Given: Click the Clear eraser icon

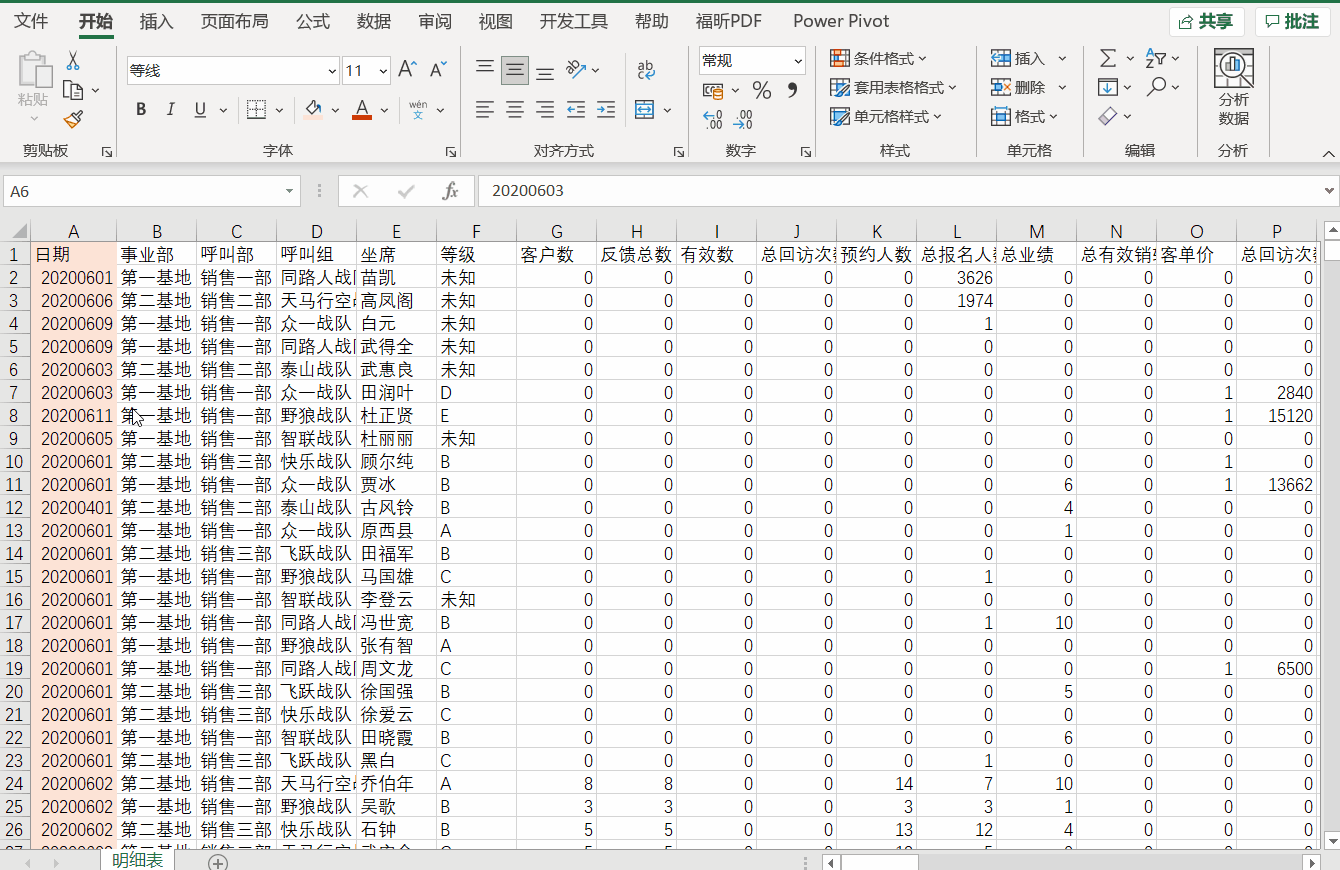Looking at the screenshot, I should click(x=1108, y=116).
